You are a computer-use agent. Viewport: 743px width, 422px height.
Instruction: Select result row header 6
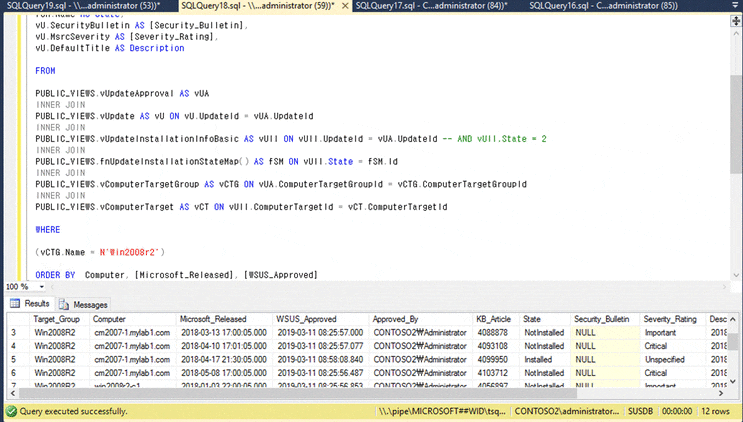click(x=19, y=373)
